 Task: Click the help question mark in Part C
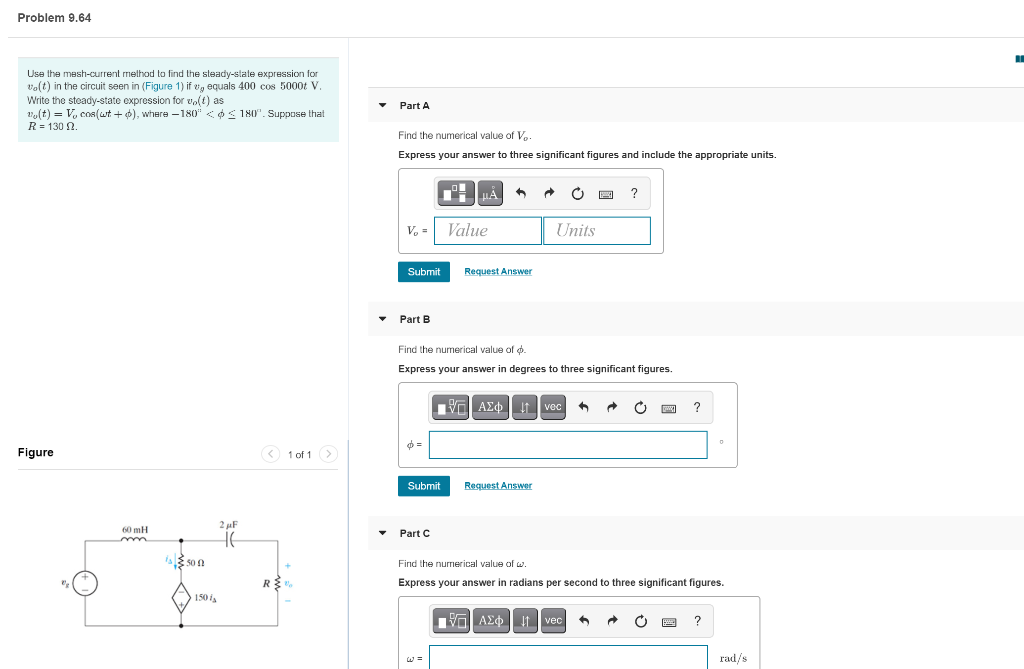pyautogui.click(x=697, y=621)
